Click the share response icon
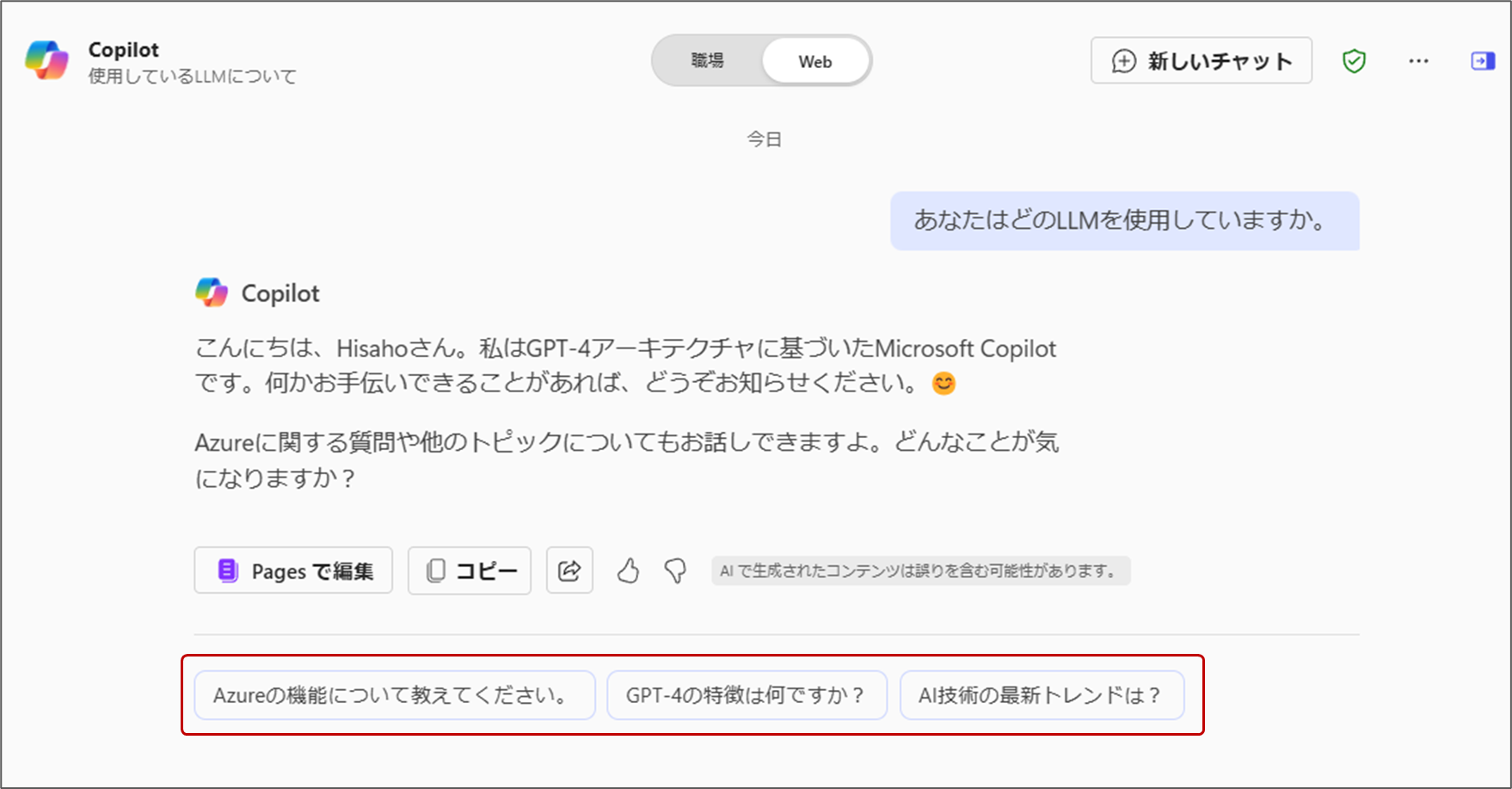This screenshot has height=789, width=1512. 569,570
